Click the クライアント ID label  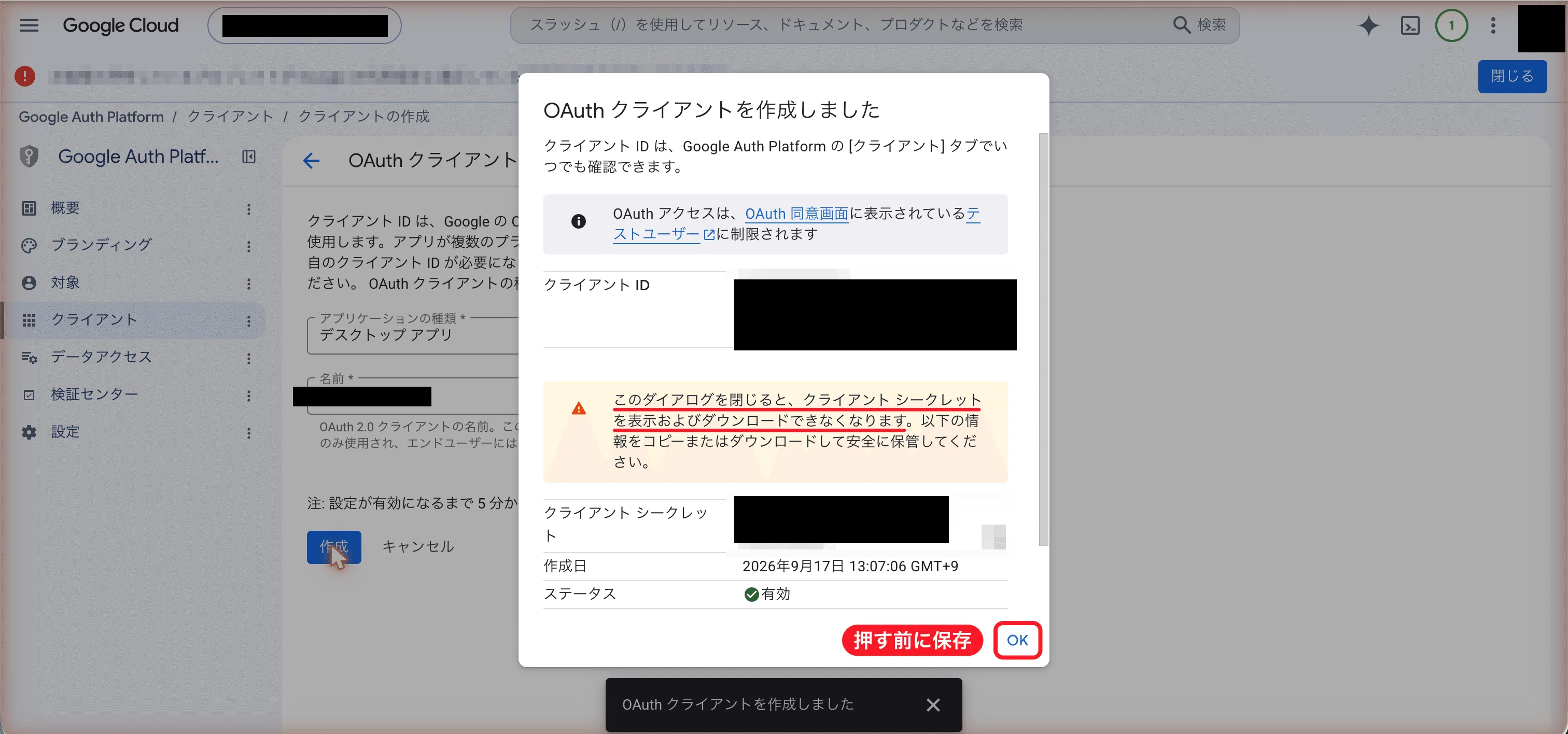(596, 285)
